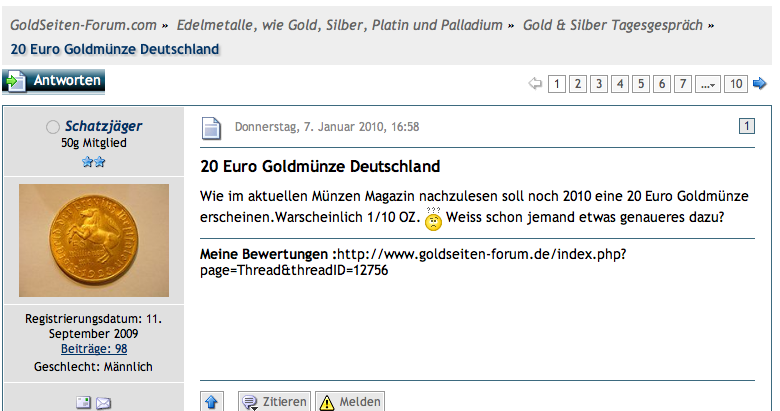
Task: Open post number 1 permalink
Action: pyautogui.click(x=747, y=126)
